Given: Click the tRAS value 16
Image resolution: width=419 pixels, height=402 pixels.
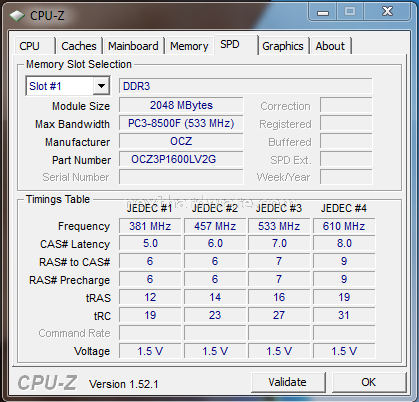Looking at the screenshot, I should 279,297.
